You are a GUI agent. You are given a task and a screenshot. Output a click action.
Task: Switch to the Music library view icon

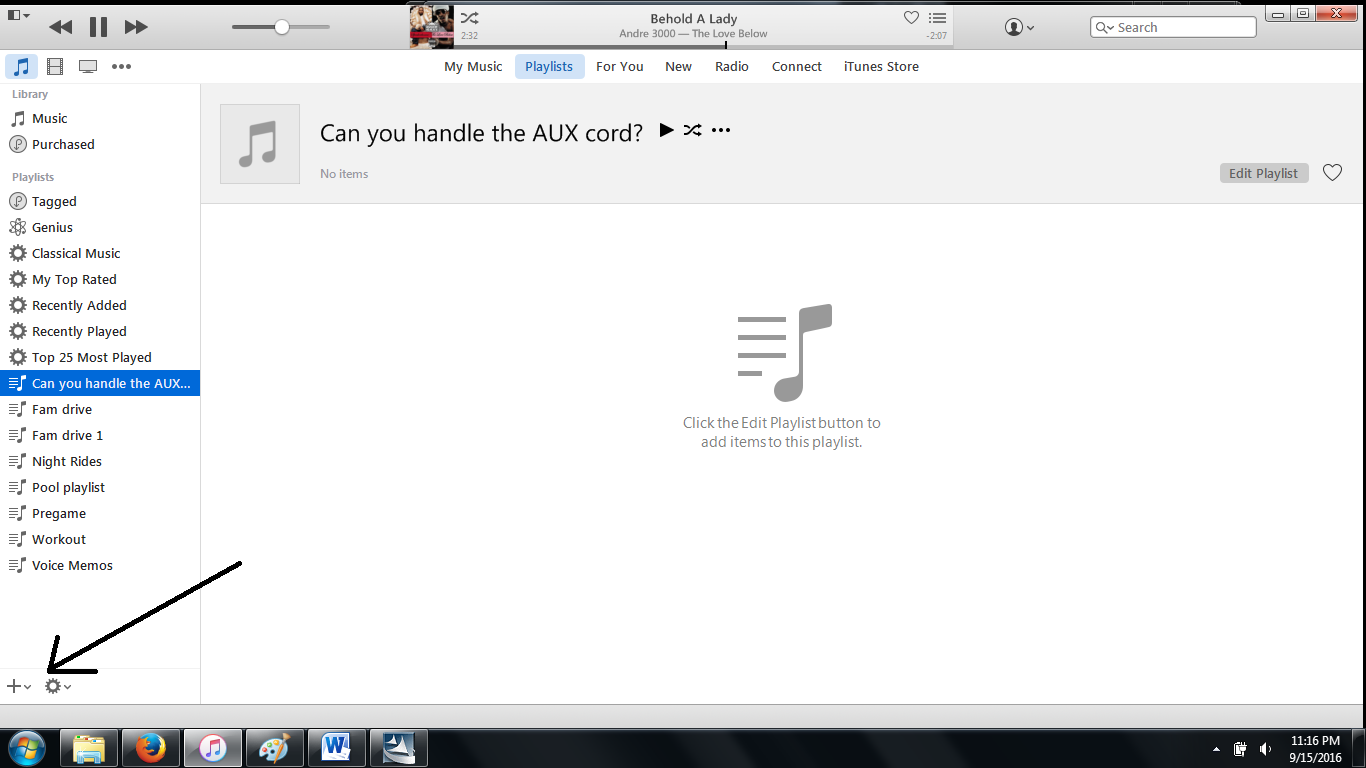22,67
